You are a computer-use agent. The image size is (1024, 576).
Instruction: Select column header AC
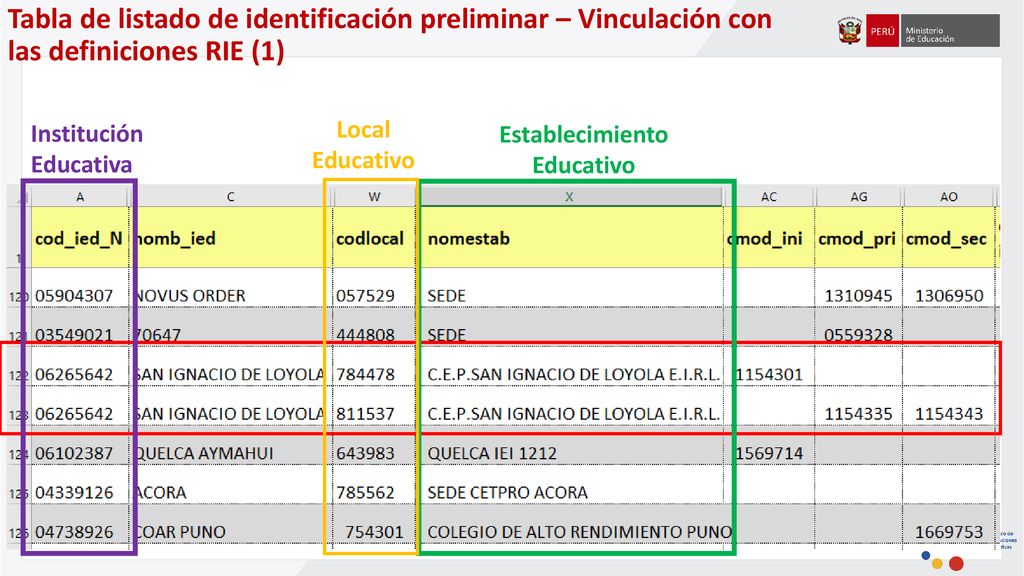pos(769,197)
